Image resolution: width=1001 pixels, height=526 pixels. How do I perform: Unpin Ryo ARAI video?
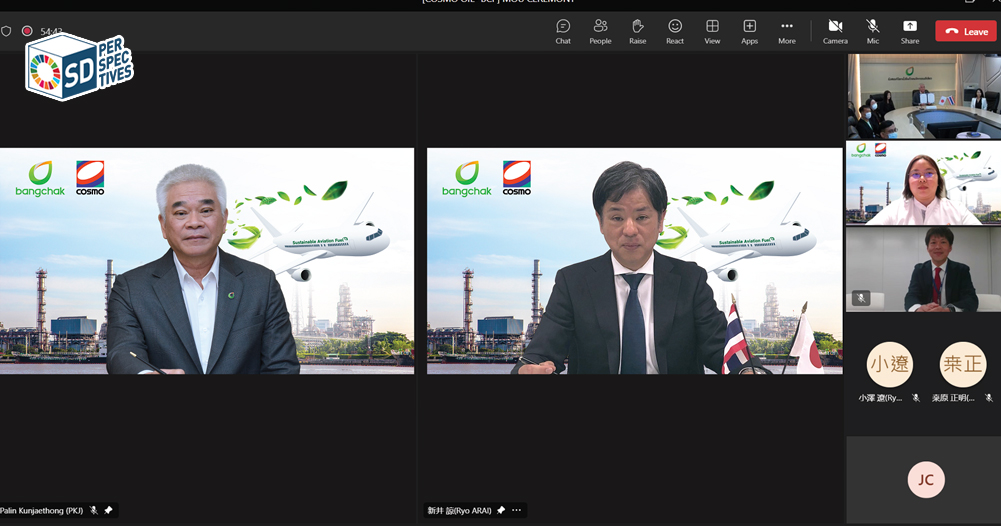click(x=501, y=510)
